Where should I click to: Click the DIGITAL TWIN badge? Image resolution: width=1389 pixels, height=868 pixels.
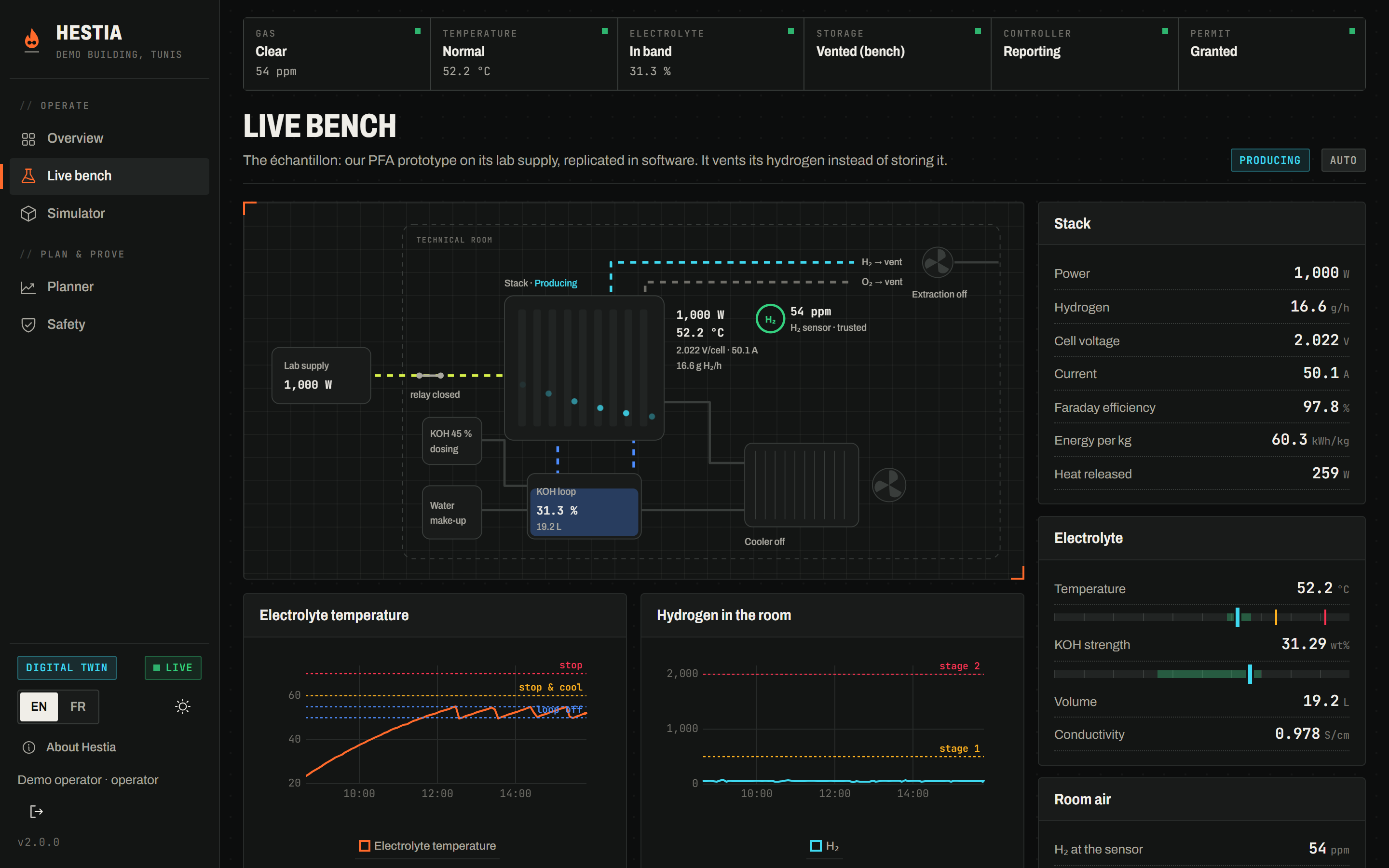(x=67, y=668)
